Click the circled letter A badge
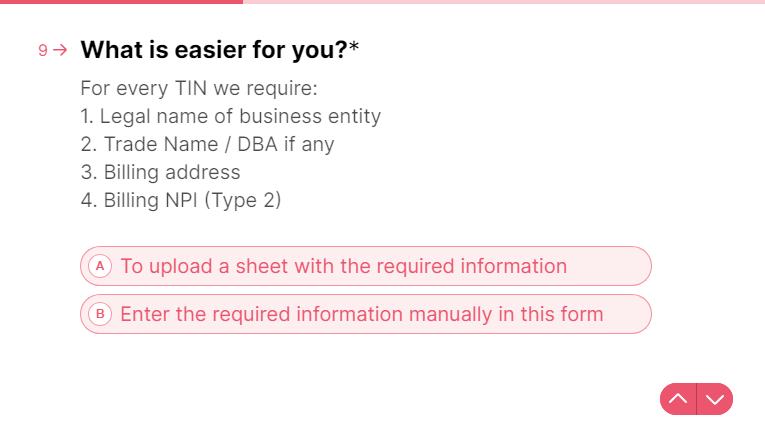765x447 pixels. coord(100,266)
